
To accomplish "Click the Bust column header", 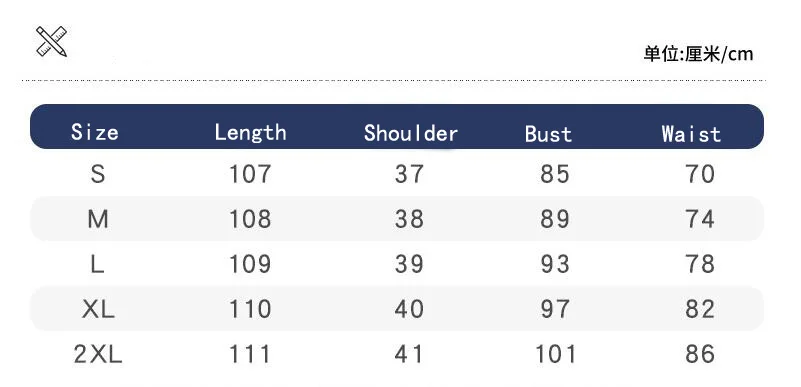I will click(x=548, y=134).
